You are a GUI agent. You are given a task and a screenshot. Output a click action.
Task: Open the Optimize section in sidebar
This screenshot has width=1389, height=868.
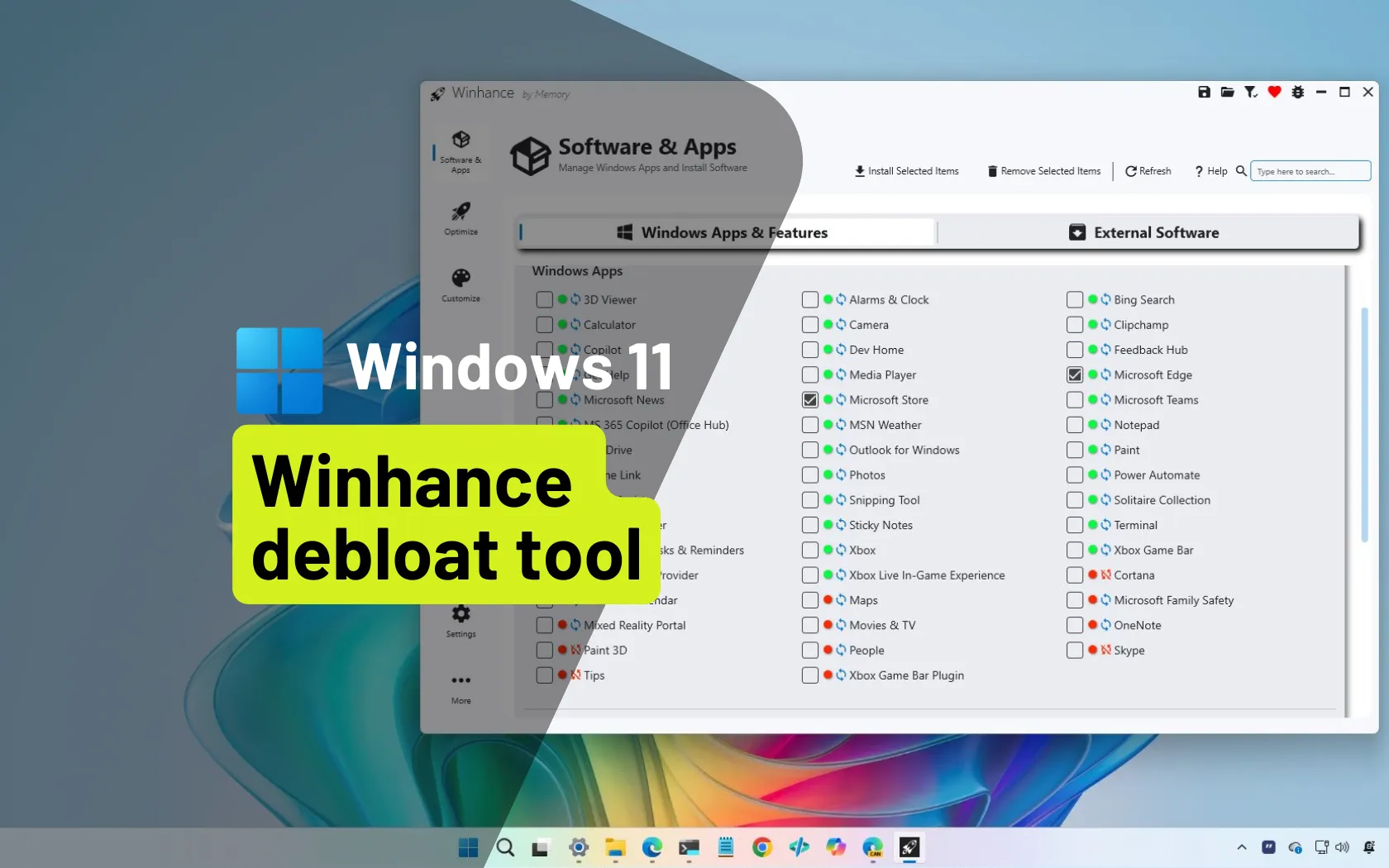click(461, 219)
